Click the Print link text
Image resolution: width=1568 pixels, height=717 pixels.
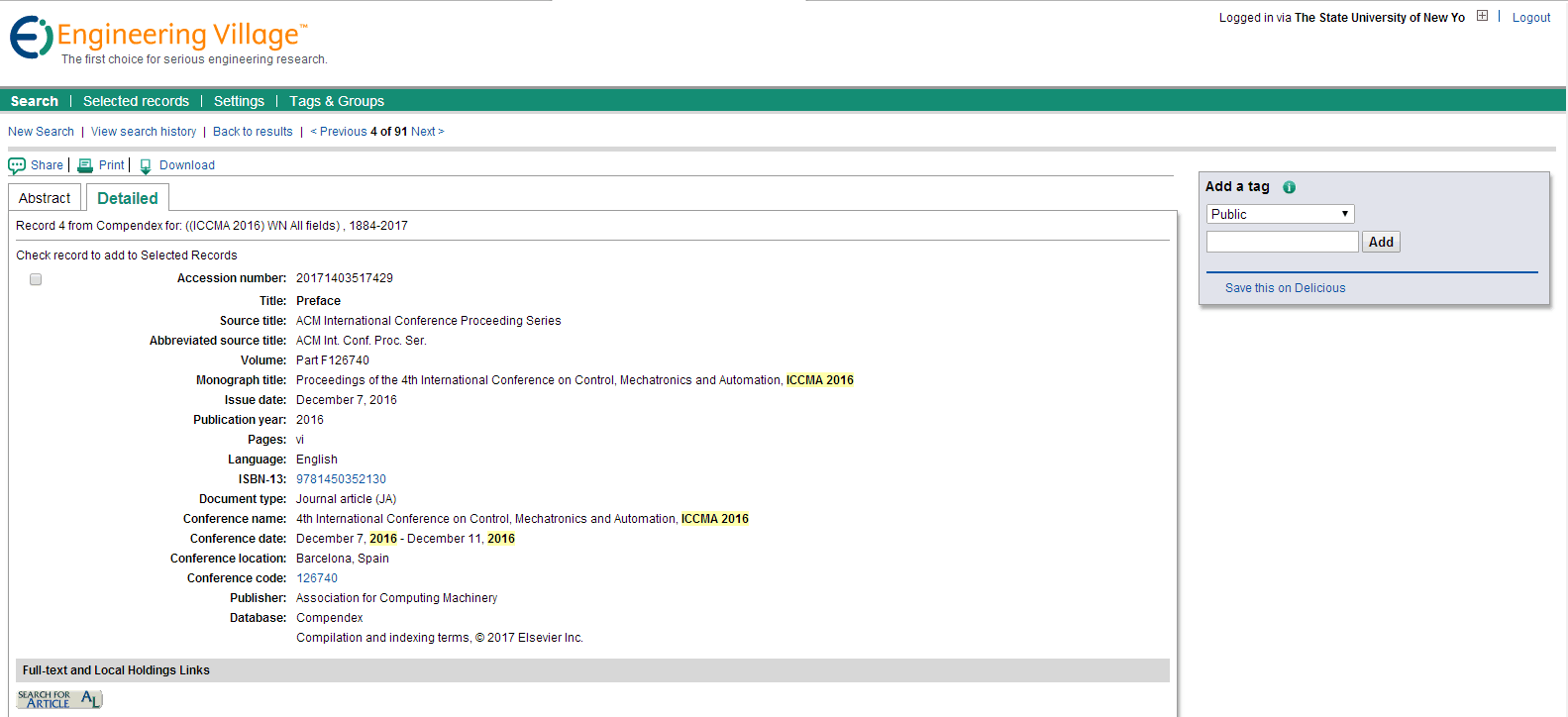tap(112, 165)
